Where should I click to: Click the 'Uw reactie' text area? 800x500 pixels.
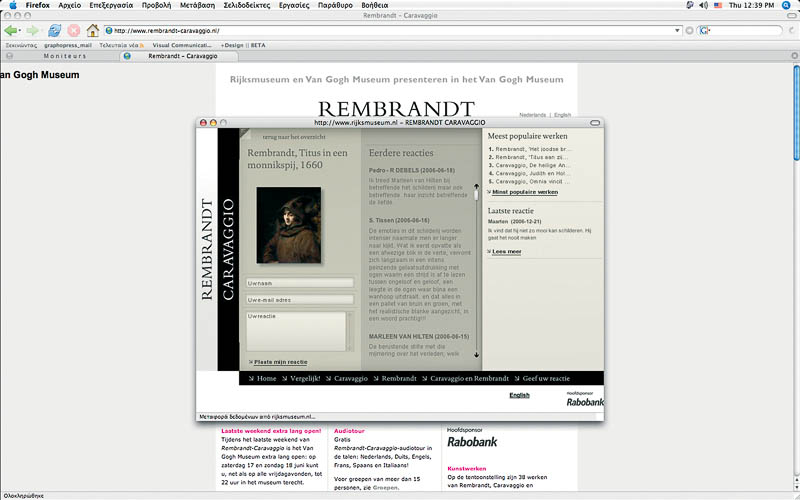click(296, 332)
